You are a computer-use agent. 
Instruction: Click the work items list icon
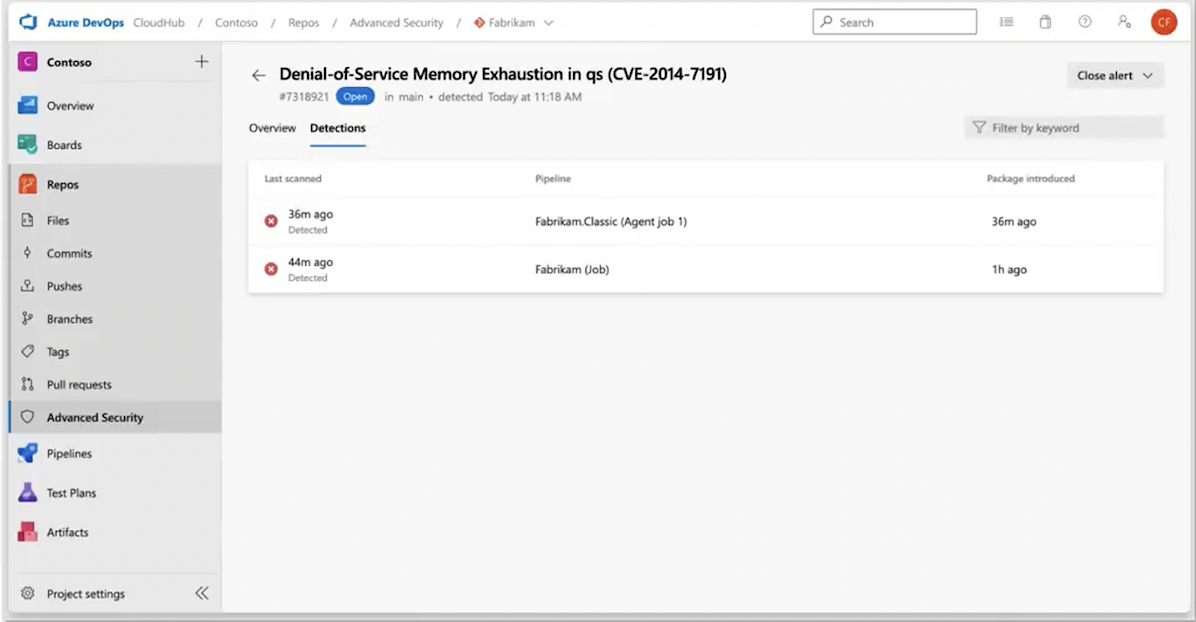tap(1006, 22)
